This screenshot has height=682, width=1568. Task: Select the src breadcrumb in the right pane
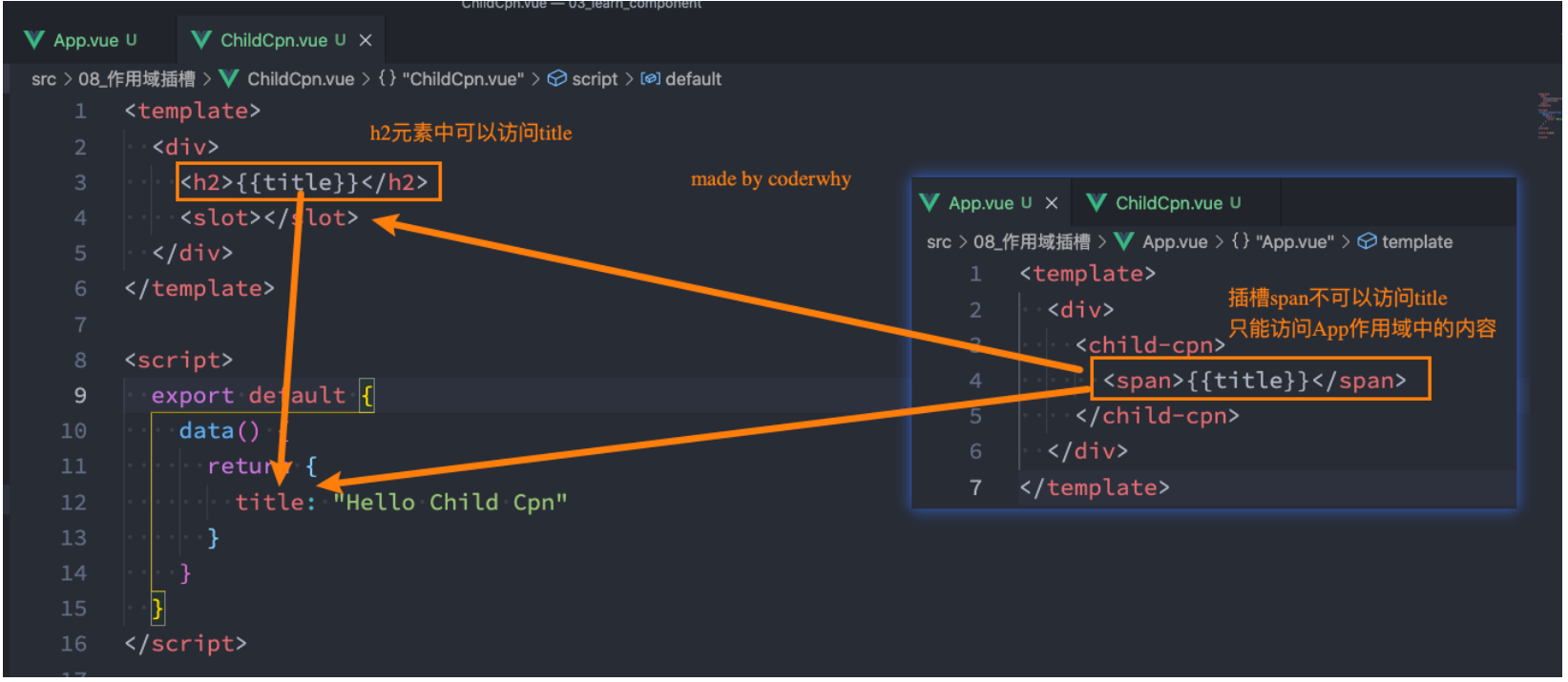point(938,242)
